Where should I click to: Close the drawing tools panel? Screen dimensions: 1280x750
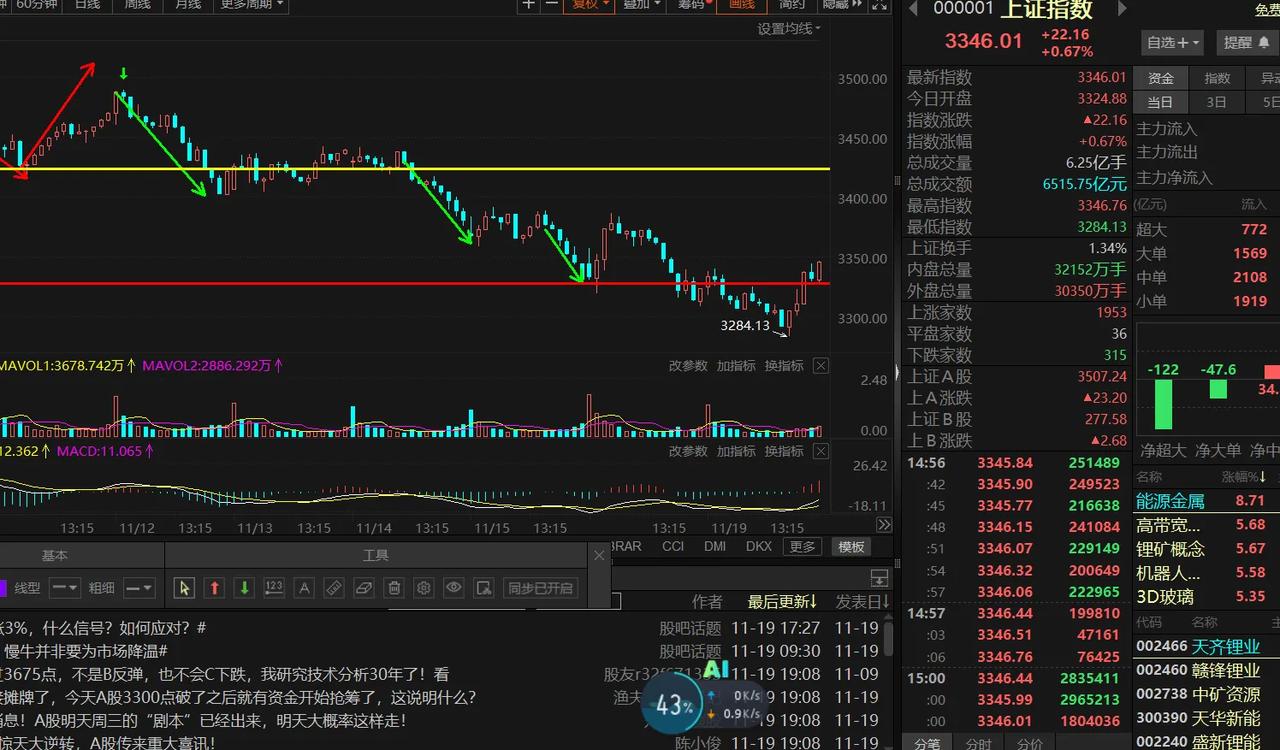pos(599,555)
